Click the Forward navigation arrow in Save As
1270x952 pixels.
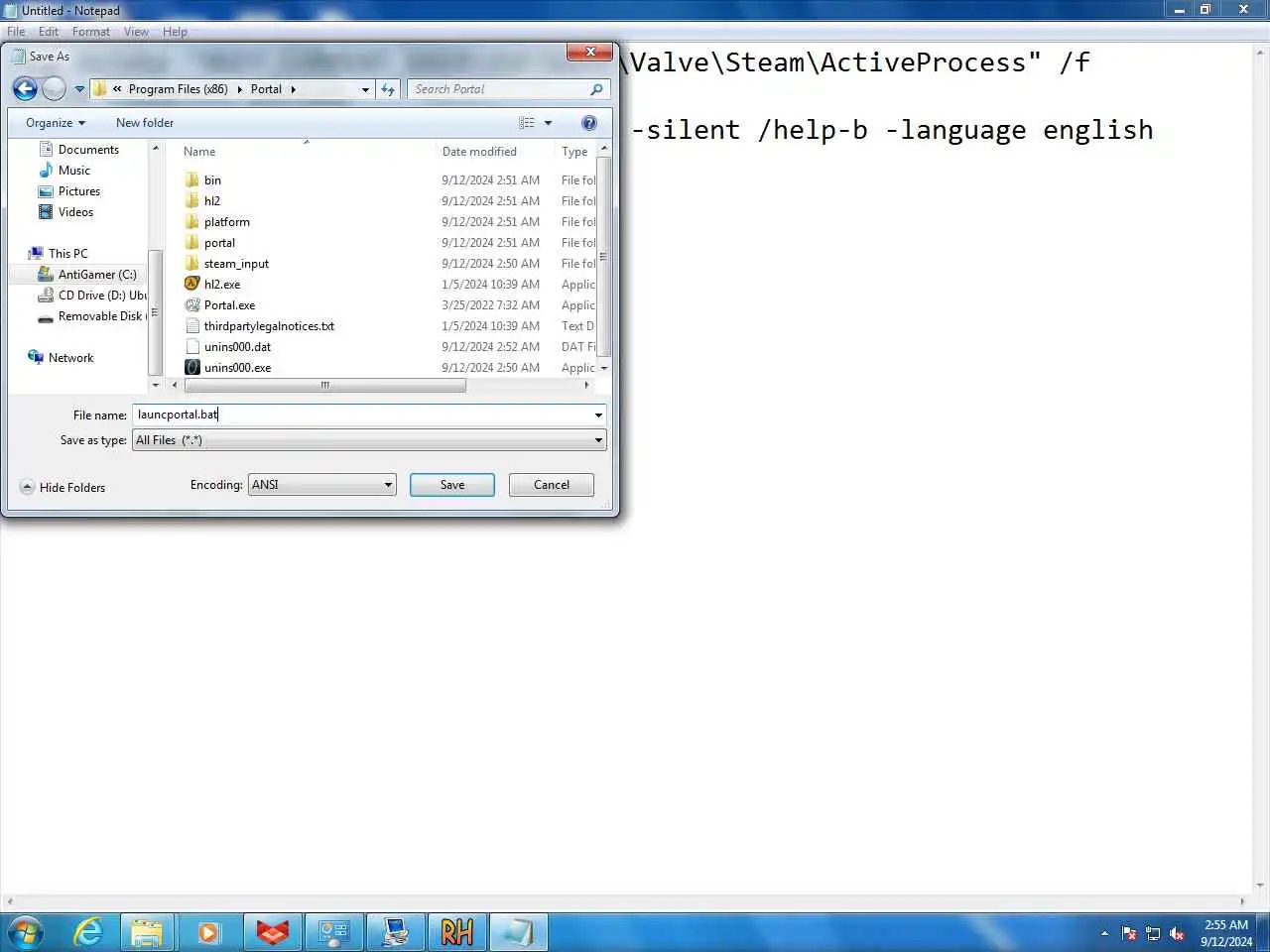[55, 89]
